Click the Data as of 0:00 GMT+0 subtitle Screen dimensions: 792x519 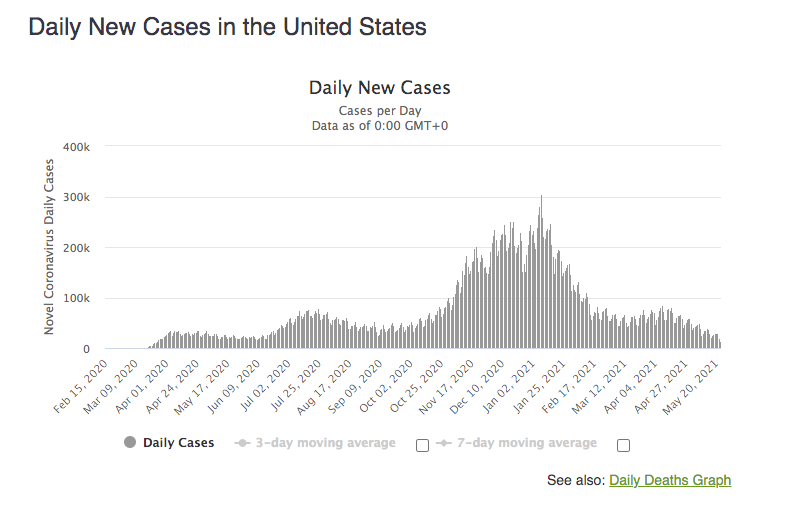point(379,125)
